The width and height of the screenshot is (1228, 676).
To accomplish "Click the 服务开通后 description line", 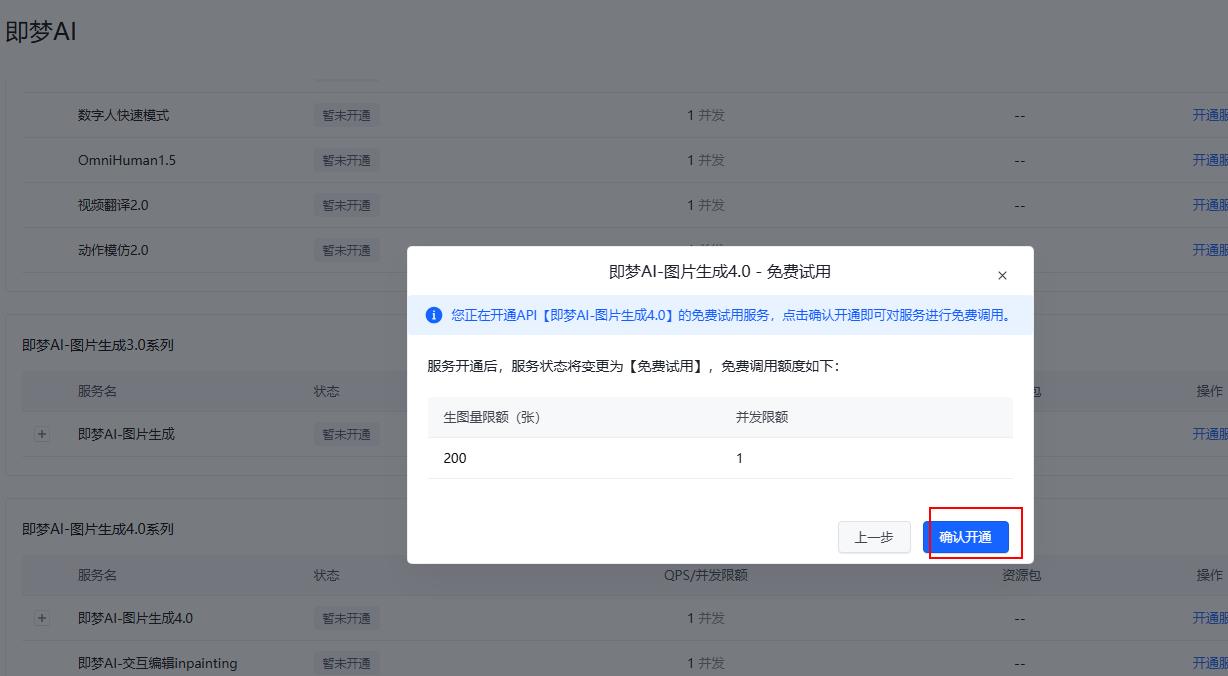I will coord(634,366).
